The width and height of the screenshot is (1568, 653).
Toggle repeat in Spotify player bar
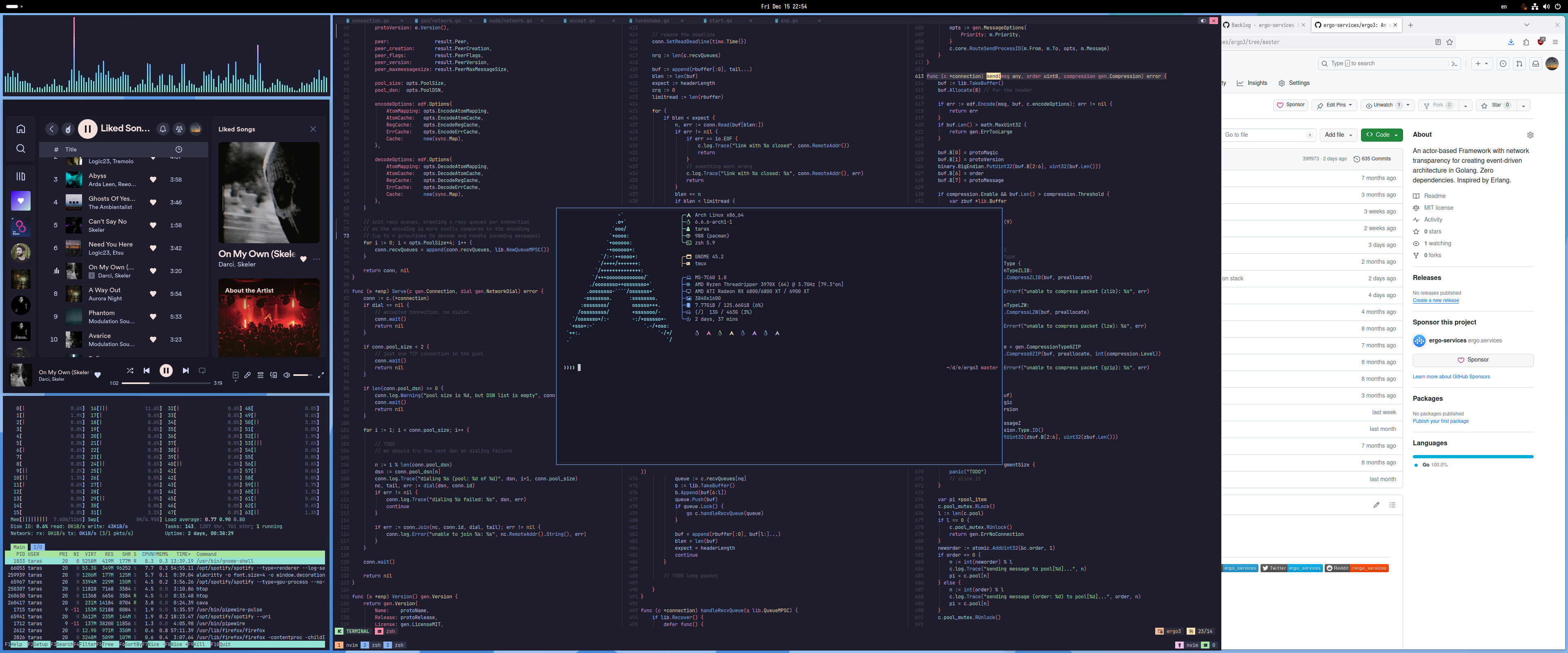[x=202, y=371]
